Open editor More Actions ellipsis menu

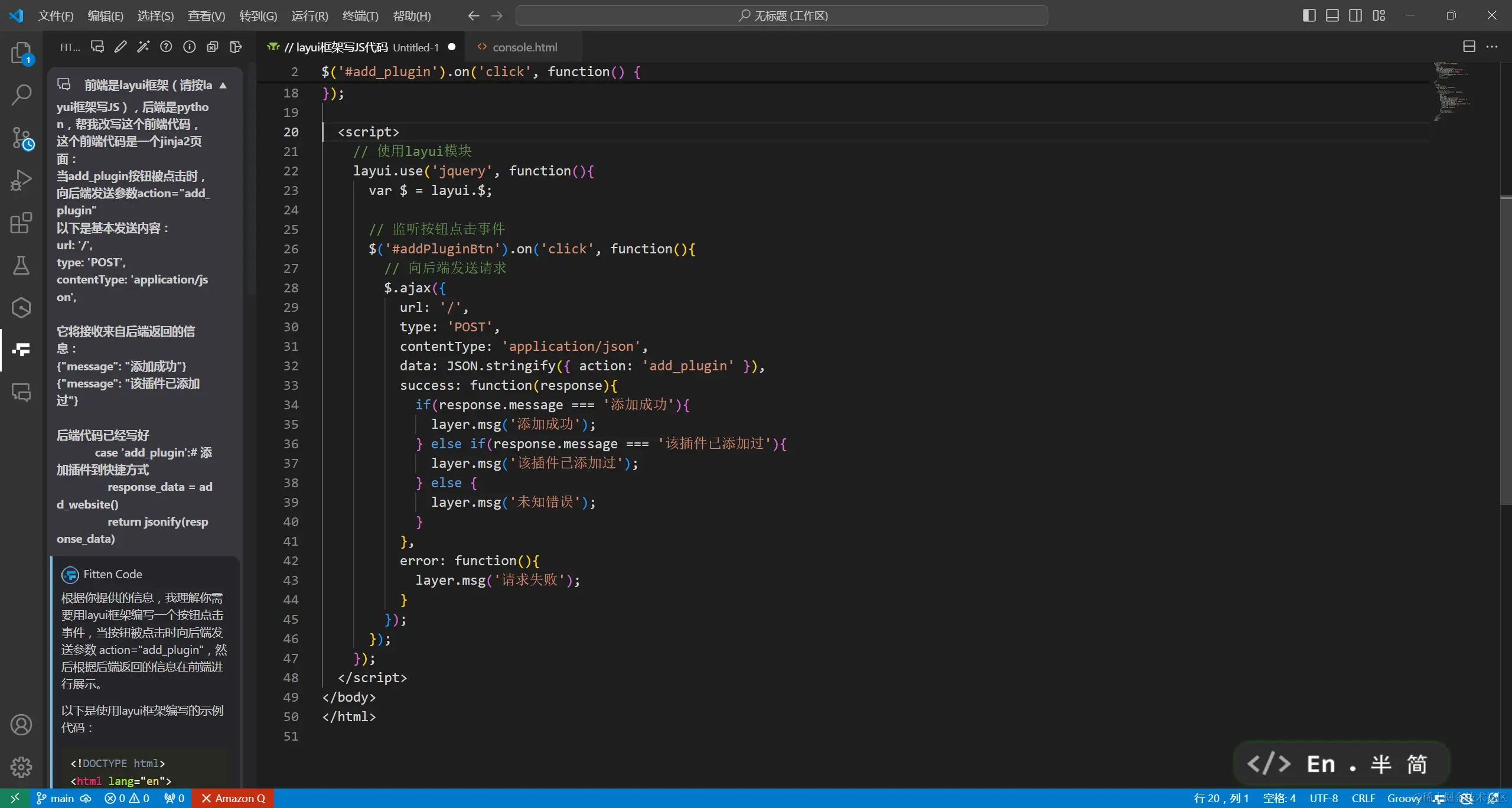pos(1493,47)
